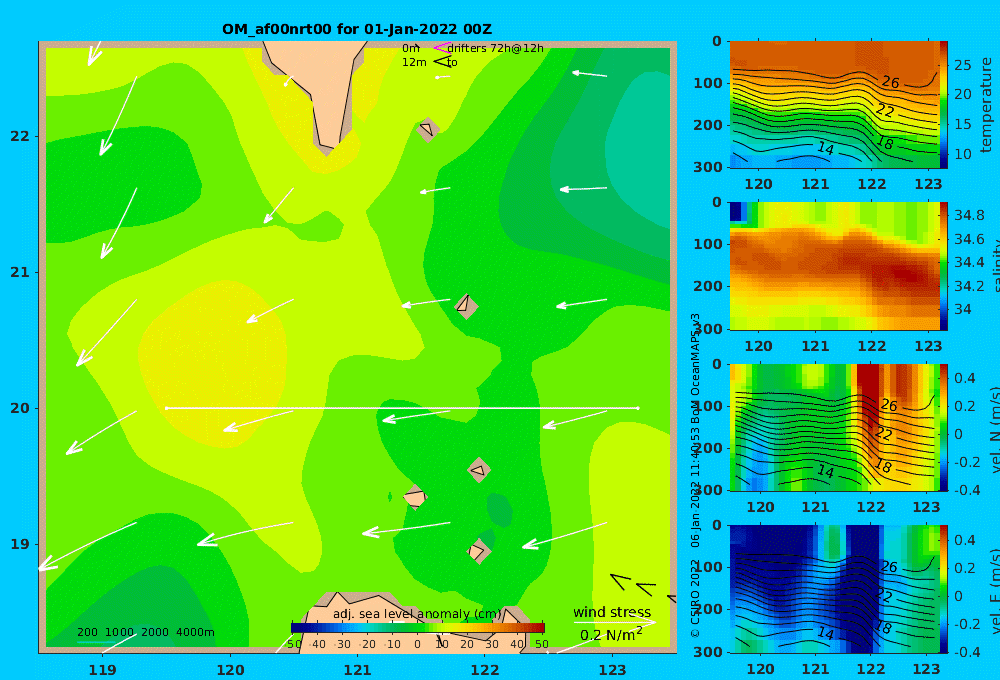
Task: Click the black 12m arrow legend symbol
Action: 442,62
